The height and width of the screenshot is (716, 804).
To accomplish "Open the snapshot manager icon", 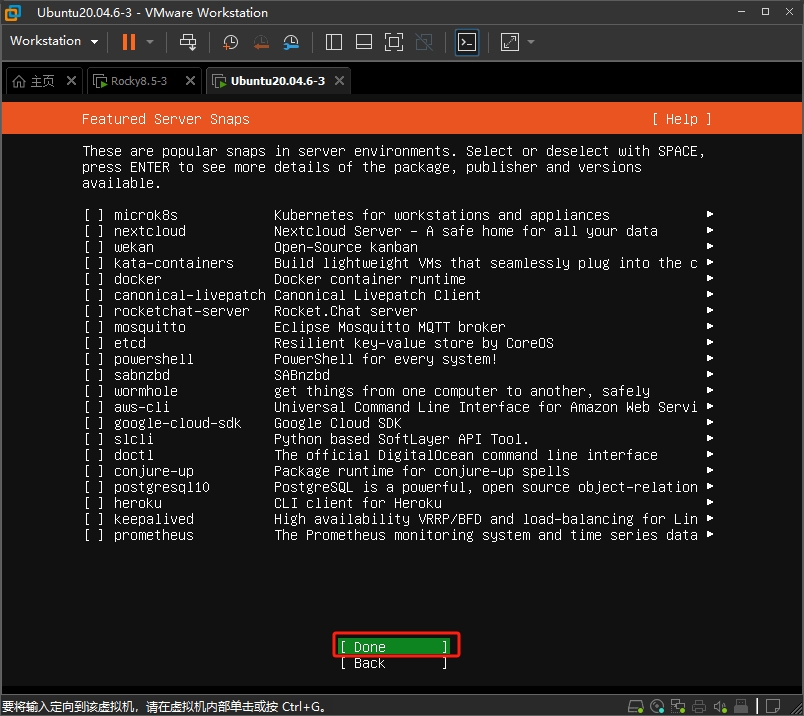I will tap(291, 42).
